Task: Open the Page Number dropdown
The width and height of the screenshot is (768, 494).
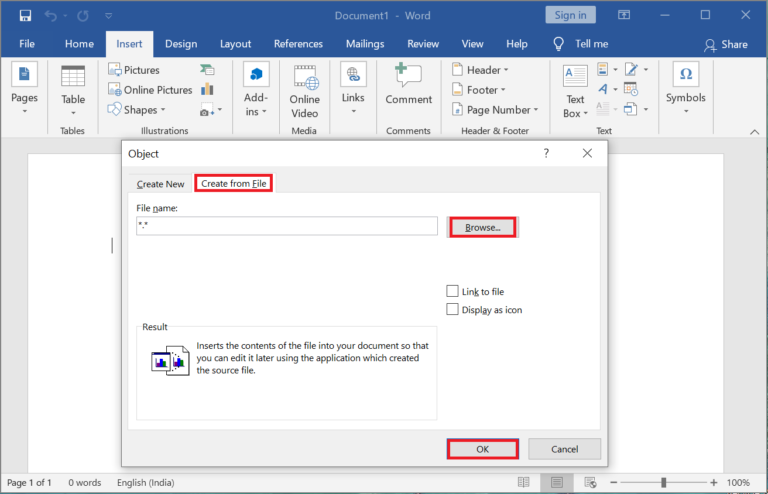Action: [x=495, y=110]
